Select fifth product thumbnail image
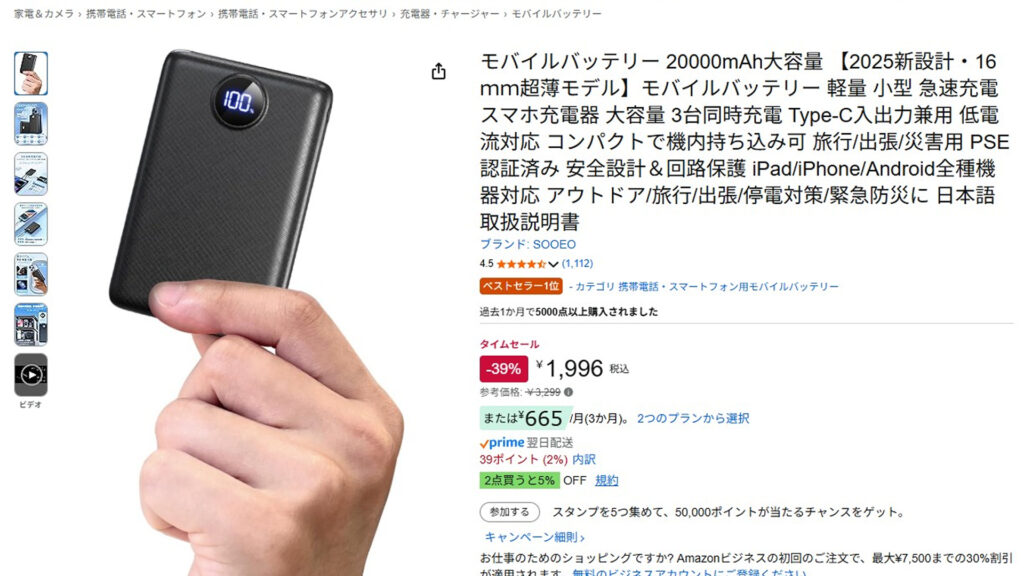 31,274
